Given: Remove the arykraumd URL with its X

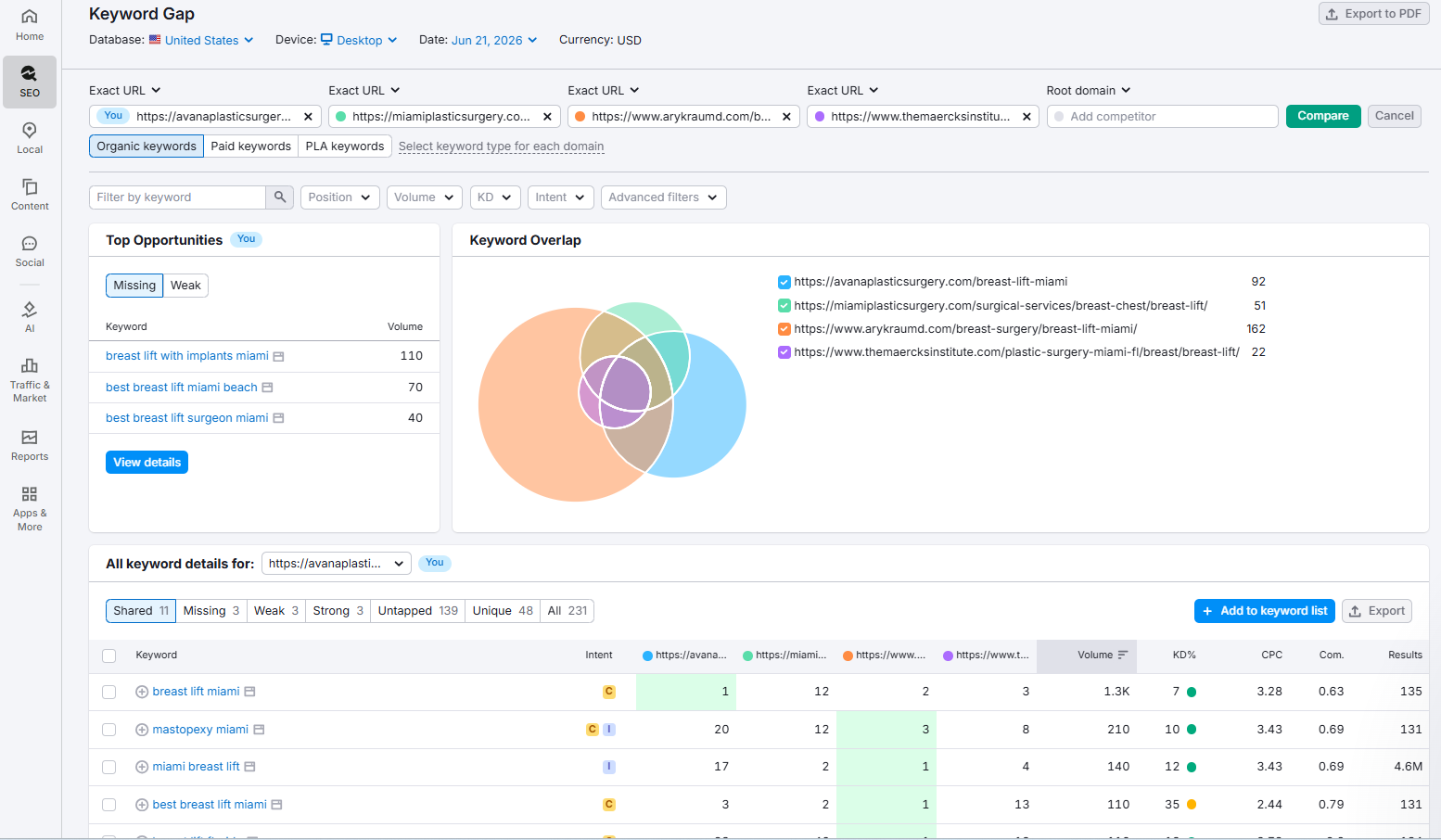Looking at the screenshot, I should click(x=786, y=117).
